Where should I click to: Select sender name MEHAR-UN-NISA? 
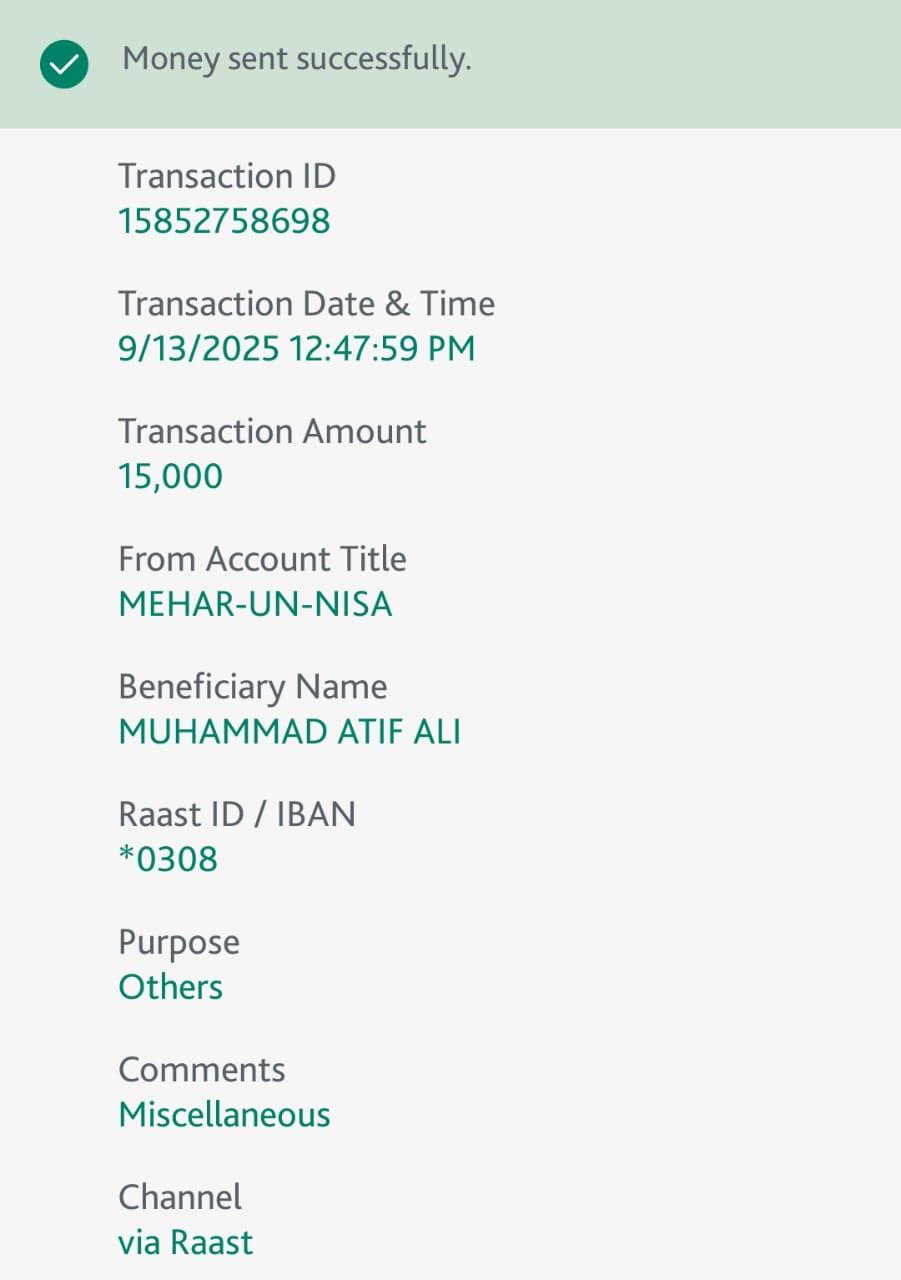pyautogui.click(x=255, y=605)
